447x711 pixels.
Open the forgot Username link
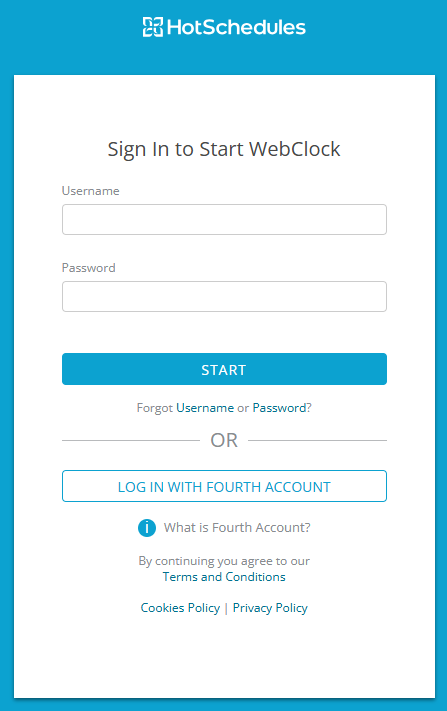tap(205, 408)
